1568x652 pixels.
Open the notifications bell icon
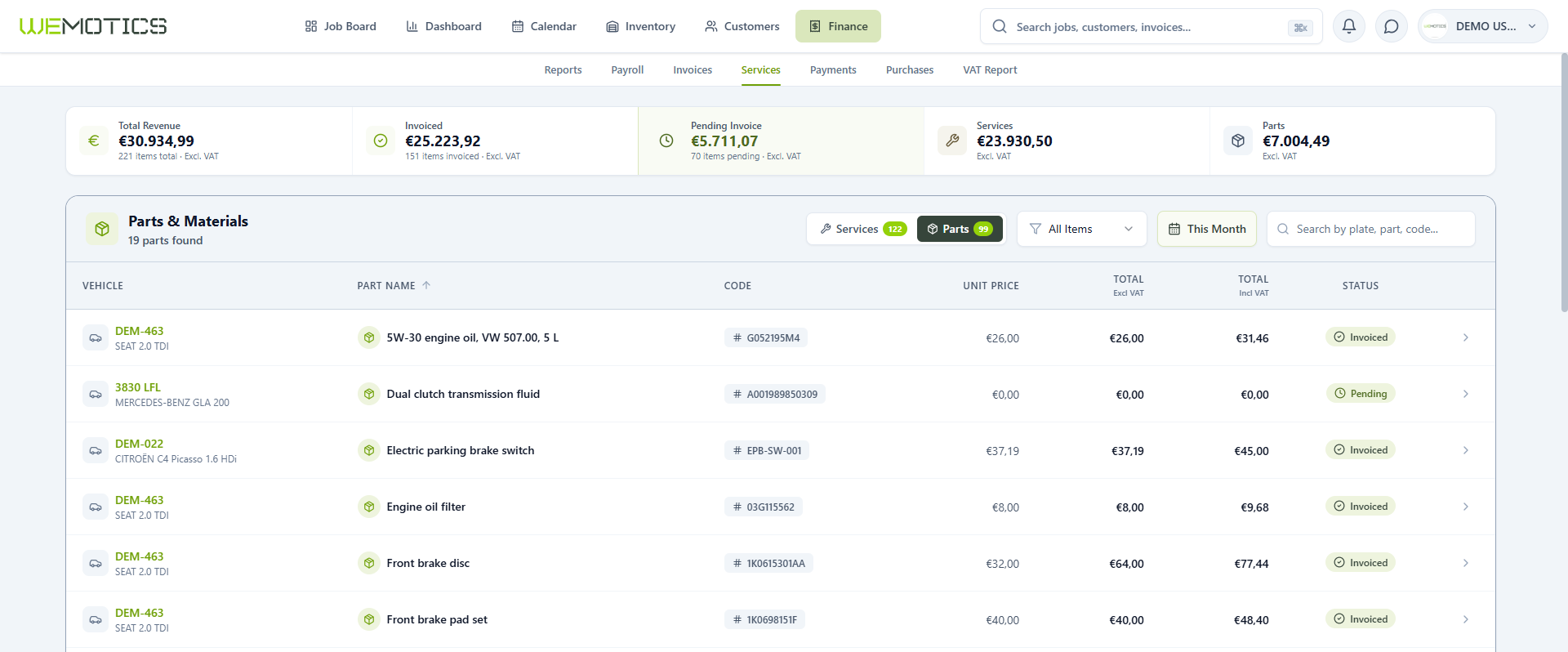[1349, 26]
